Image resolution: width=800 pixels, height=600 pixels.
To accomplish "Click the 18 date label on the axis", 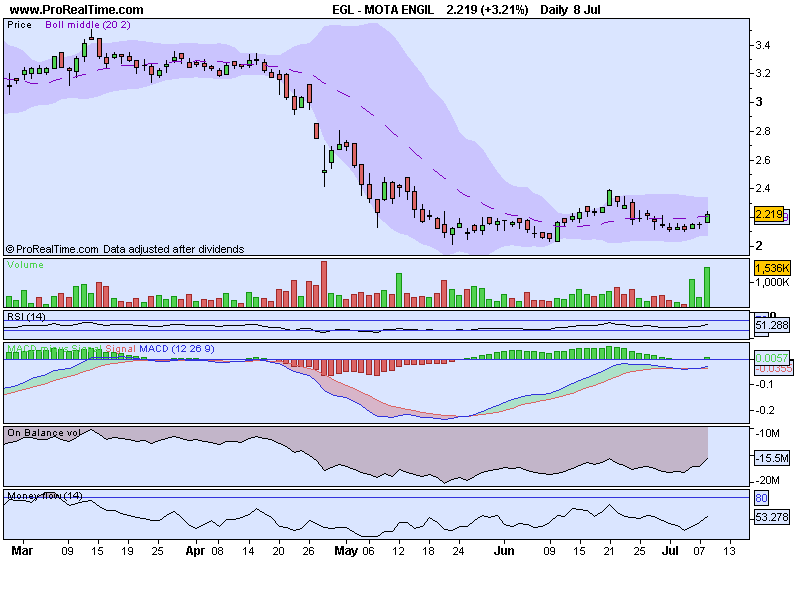I will pyautogui.click(x=429, y=551).
